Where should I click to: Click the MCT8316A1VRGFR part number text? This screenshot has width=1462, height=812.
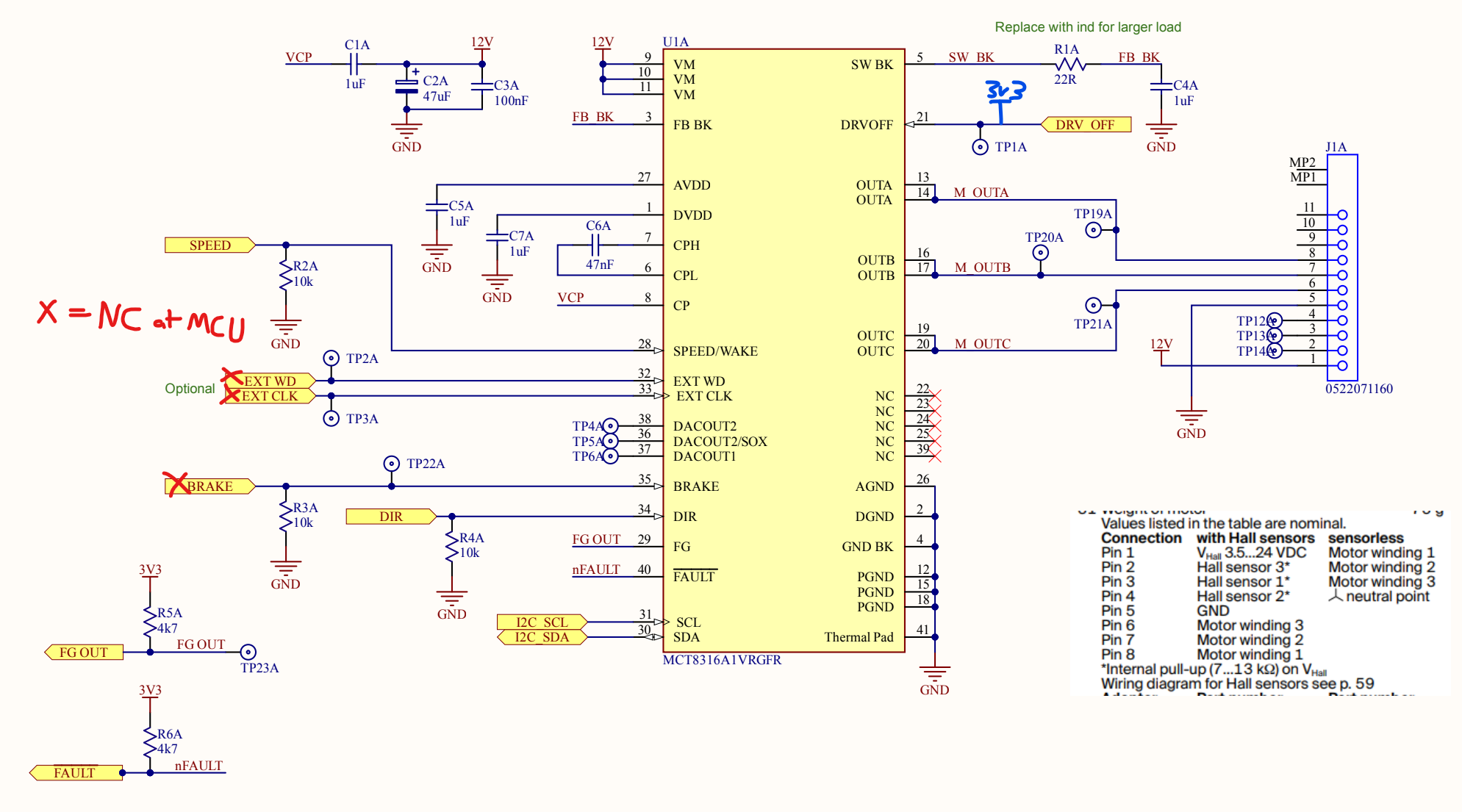pyautogui.click(x=722, y=660)
